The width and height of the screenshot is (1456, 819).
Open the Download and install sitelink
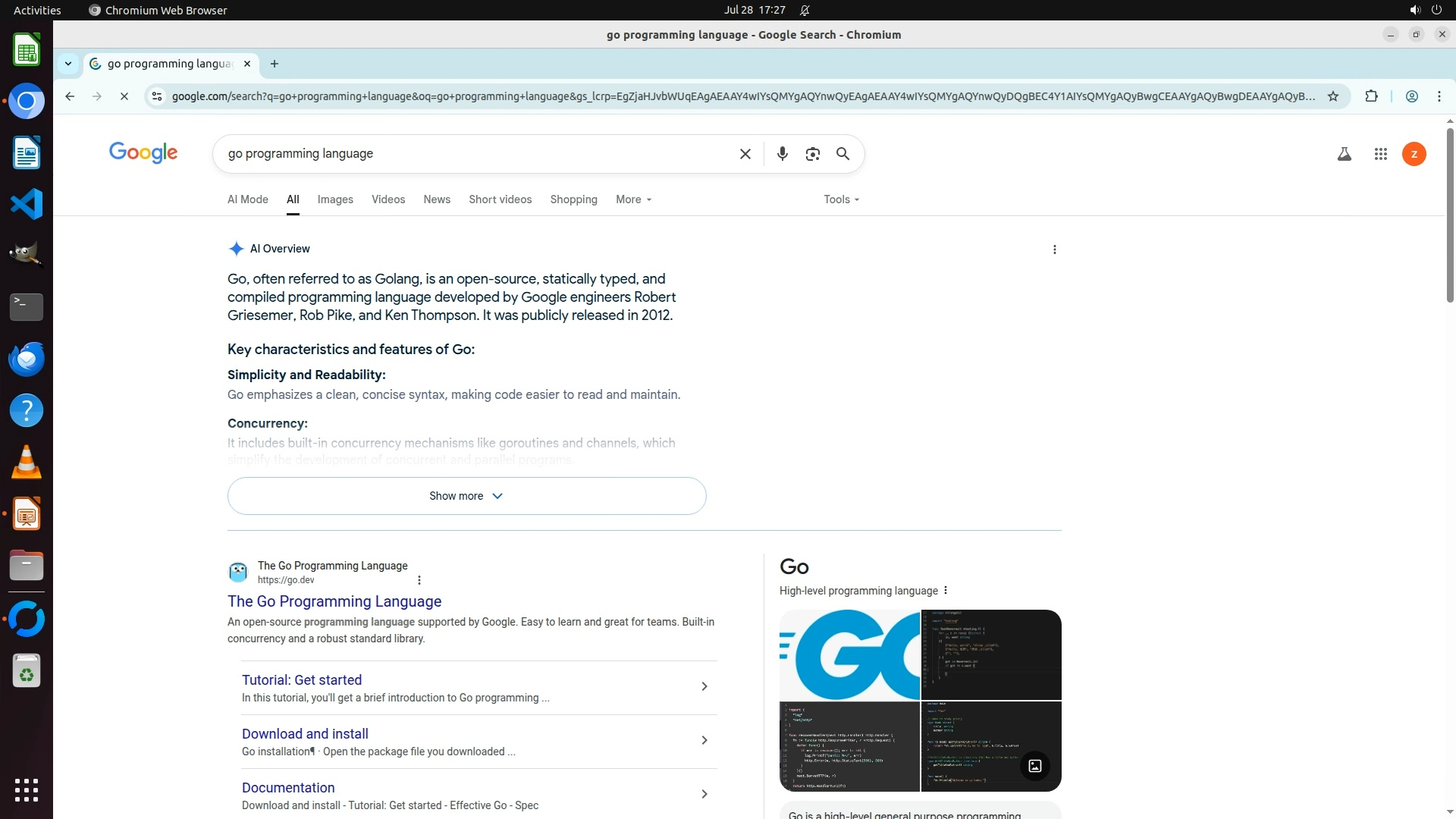305,733
